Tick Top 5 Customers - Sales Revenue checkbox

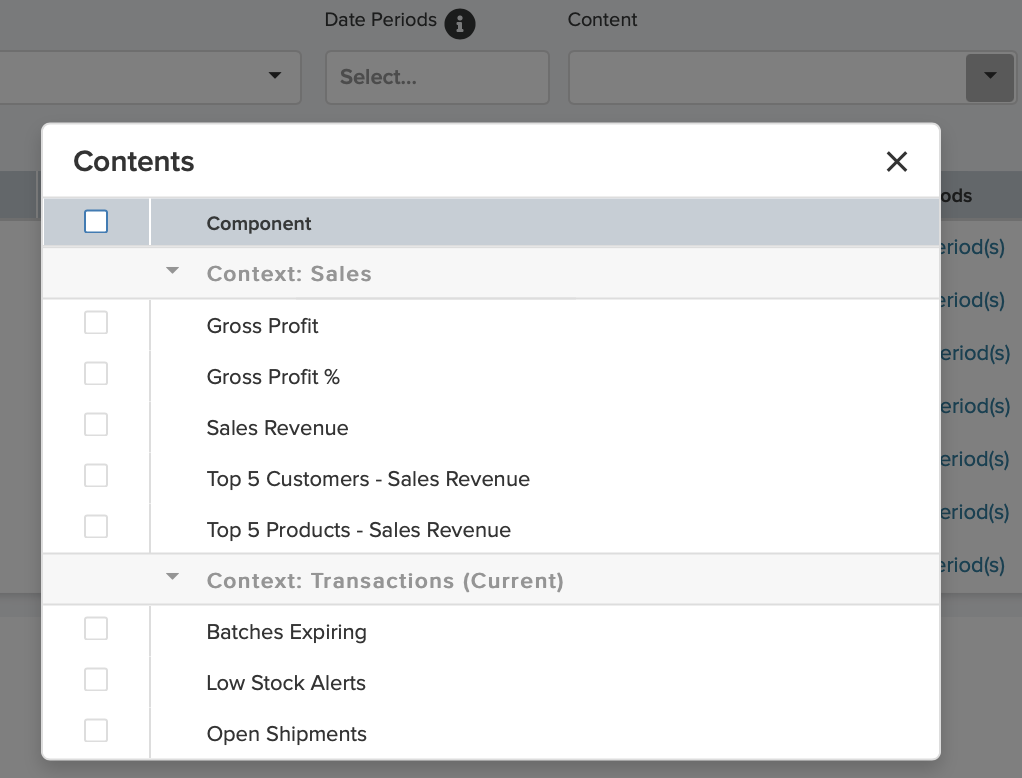click(x=96, y=476)
